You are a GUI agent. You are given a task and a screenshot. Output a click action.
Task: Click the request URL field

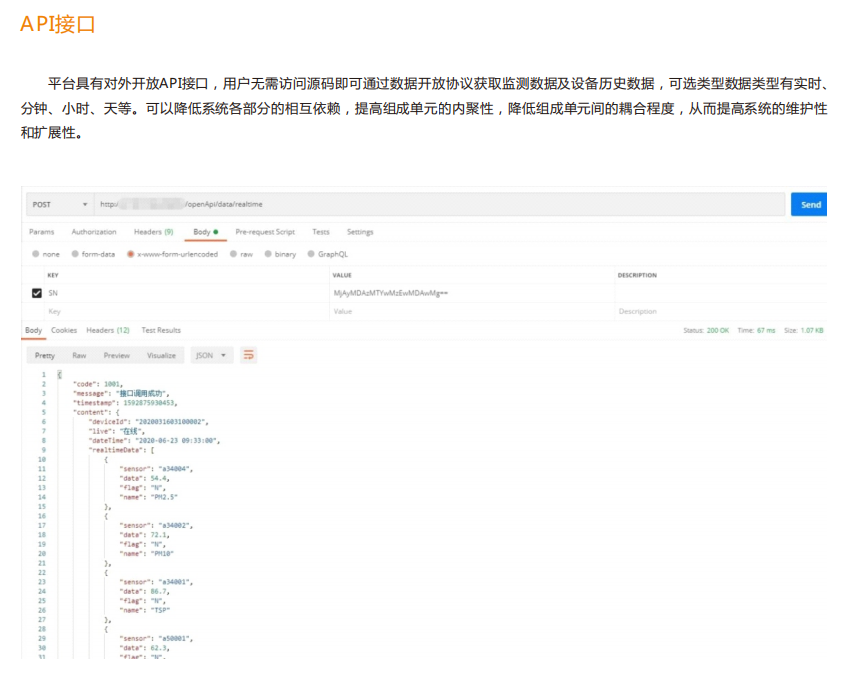440,204
